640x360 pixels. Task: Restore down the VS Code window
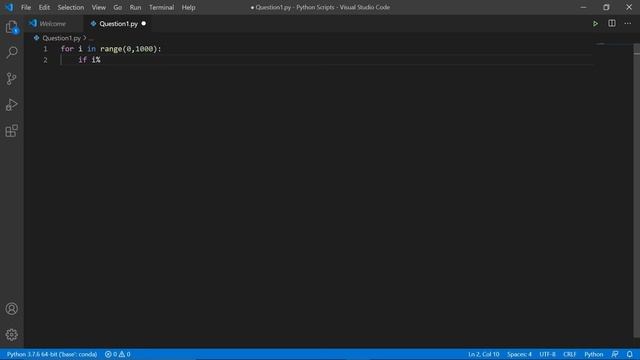[606, 7]
